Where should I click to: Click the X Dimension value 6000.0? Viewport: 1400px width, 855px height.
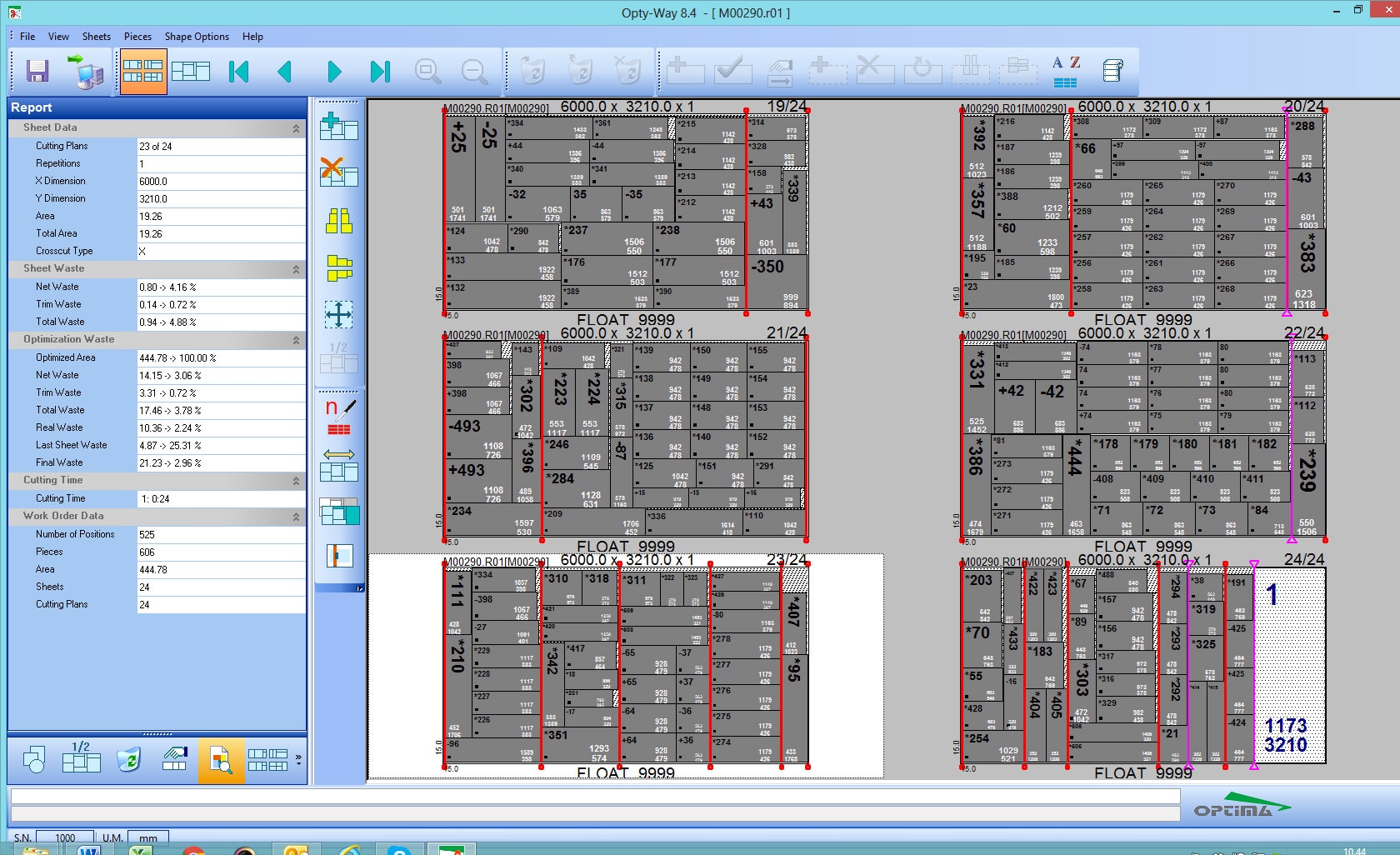pyautogui.click(x=221, y=181)
